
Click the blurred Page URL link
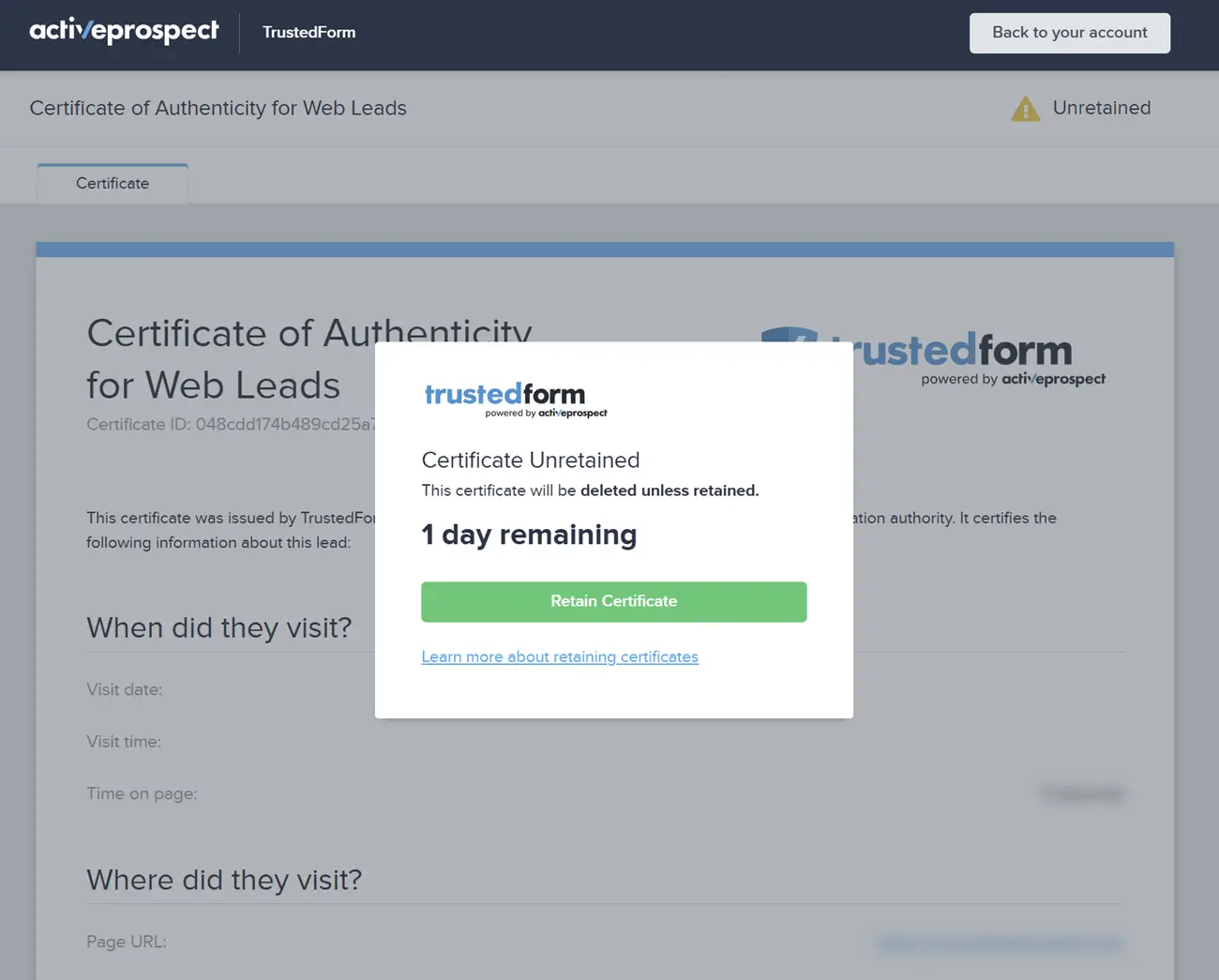pyautogui.click(x=1000, y=943)
